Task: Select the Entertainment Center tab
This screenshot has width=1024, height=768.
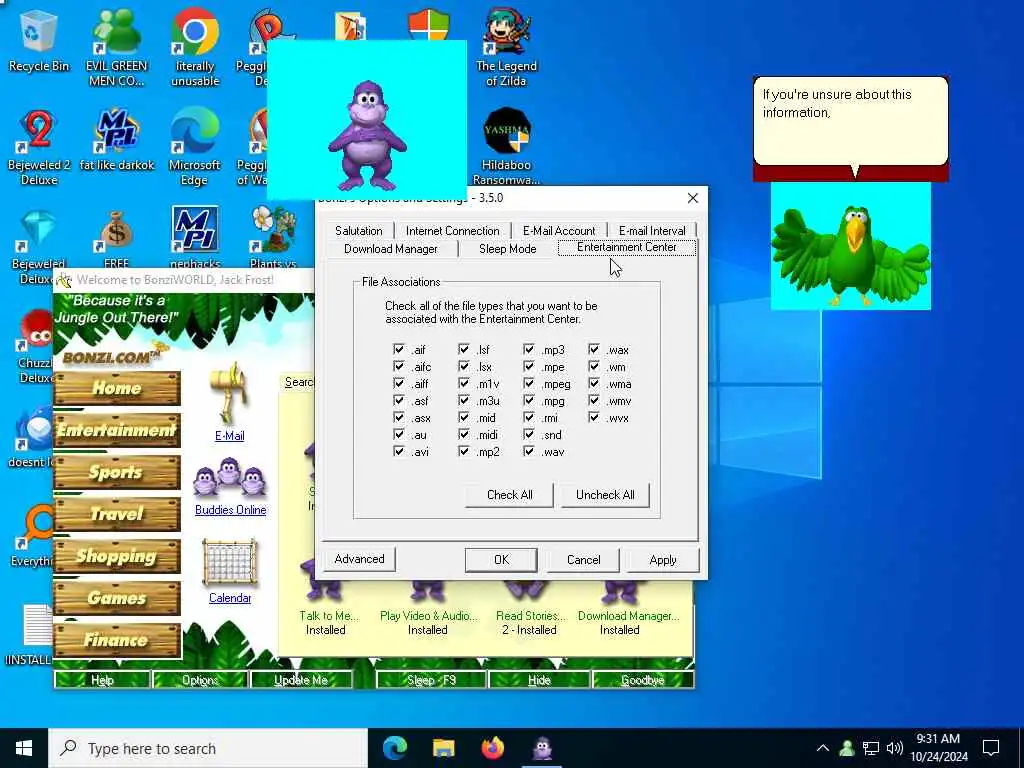Action: point(627,248)
